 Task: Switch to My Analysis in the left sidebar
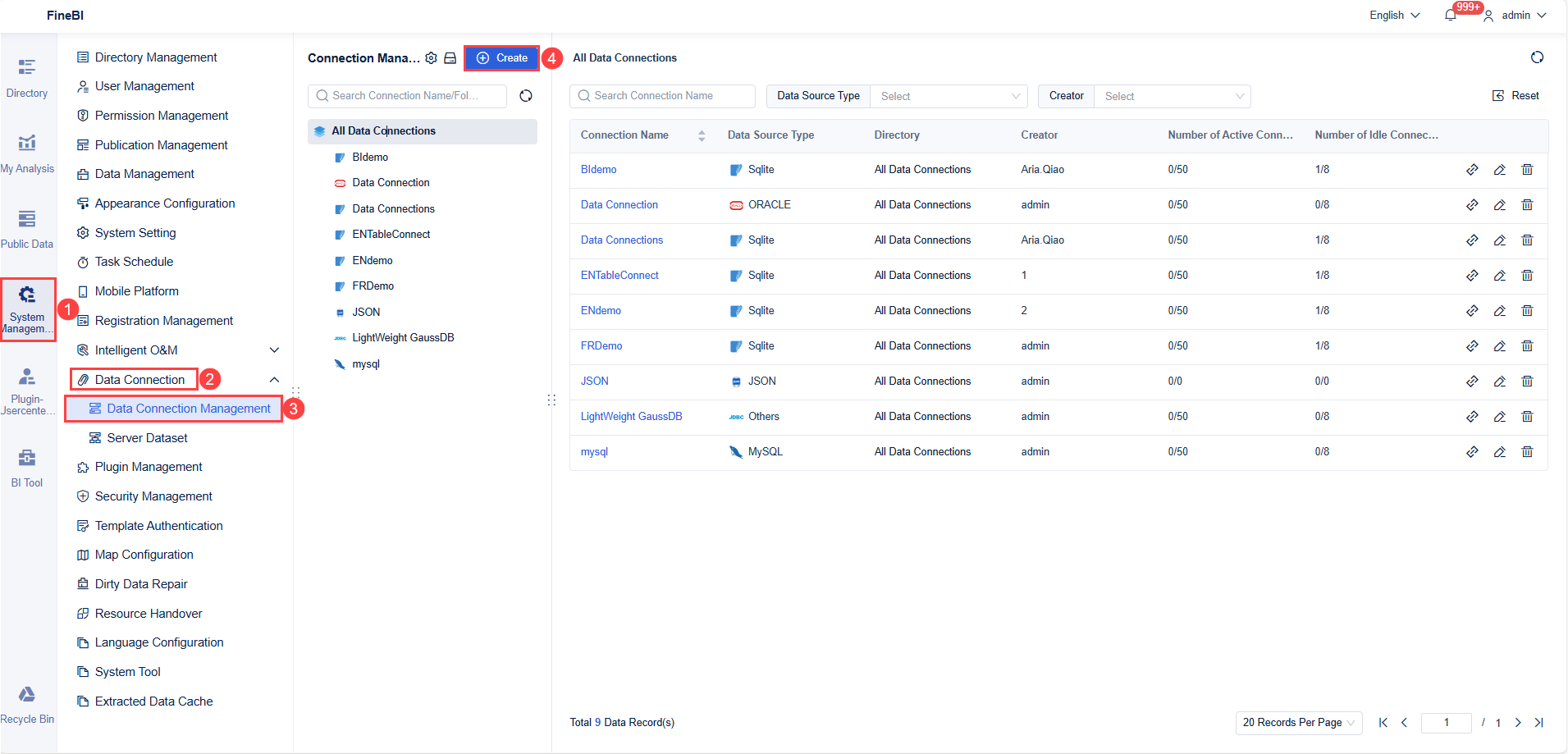coord(28,152)
